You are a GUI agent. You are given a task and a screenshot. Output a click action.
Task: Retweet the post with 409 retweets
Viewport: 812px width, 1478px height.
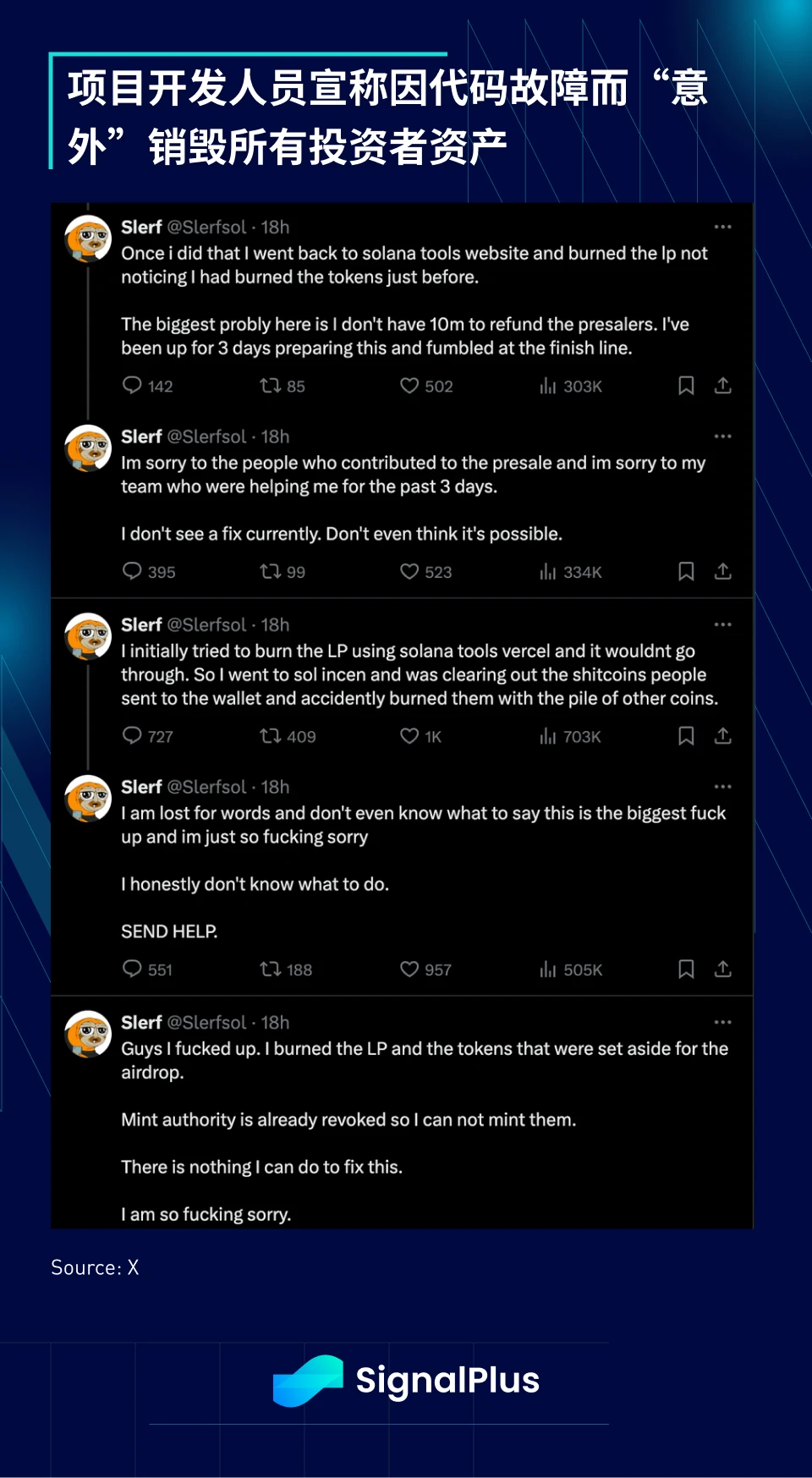click(270, 736)
